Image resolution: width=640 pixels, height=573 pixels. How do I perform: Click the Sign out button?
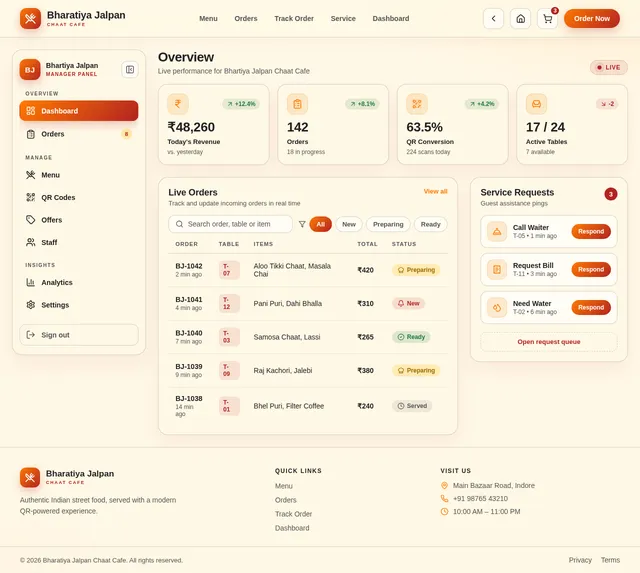coord(79,335)
